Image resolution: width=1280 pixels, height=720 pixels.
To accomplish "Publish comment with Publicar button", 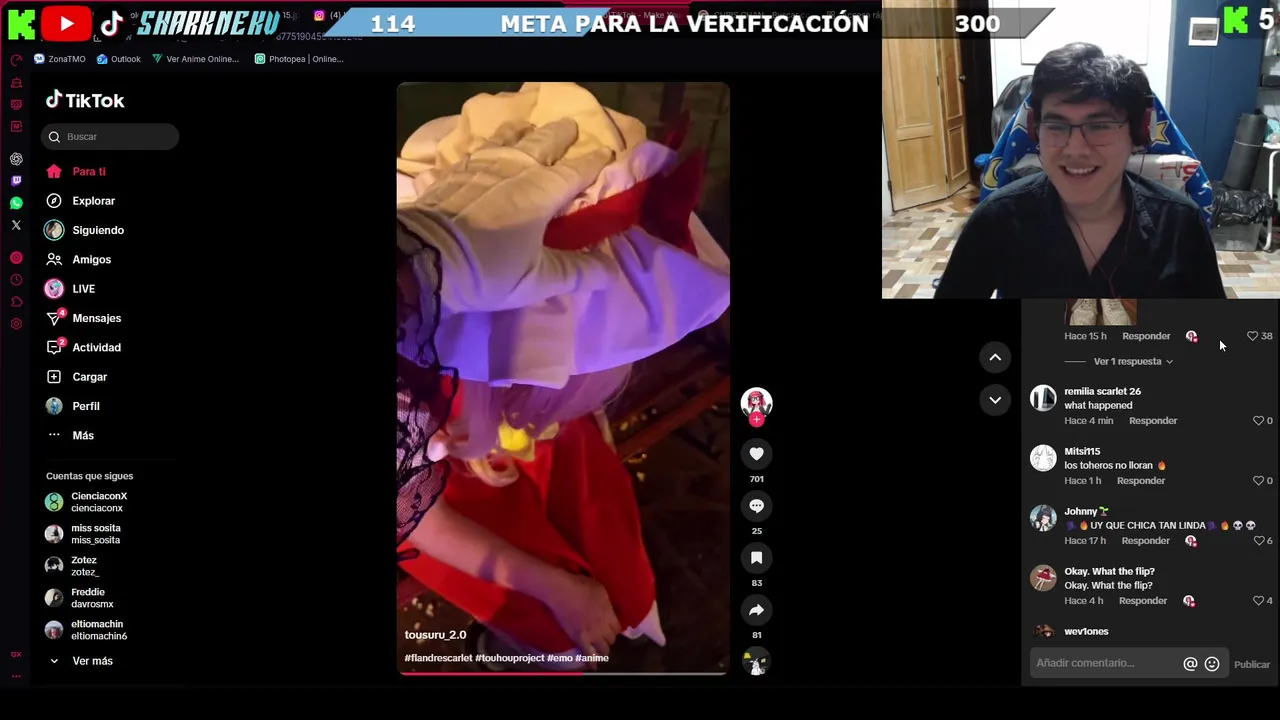I will pyautogui.click(x=1251, y=664).
